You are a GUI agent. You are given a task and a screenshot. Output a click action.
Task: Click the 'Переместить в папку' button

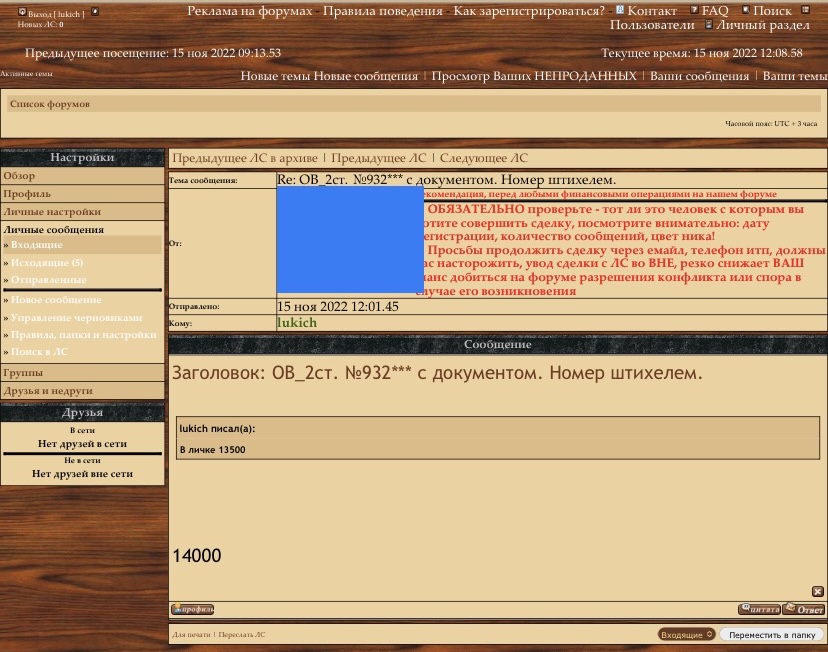click(772, 635)
